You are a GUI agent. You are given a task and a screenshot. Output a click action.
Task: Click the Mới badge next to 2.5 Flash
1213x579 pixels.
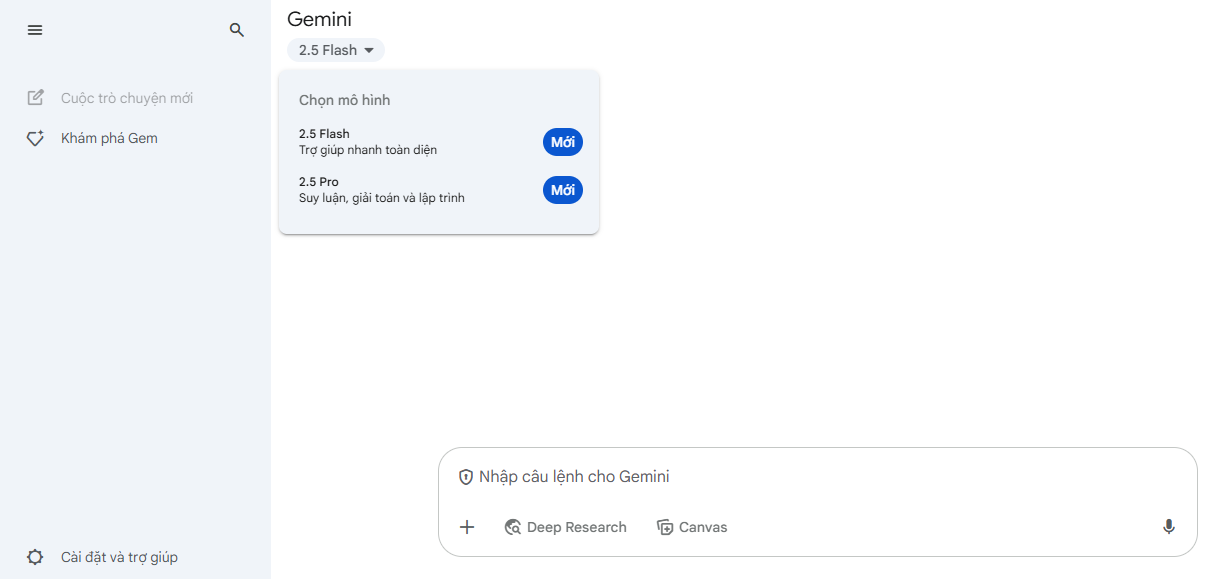tap(563, 142)
